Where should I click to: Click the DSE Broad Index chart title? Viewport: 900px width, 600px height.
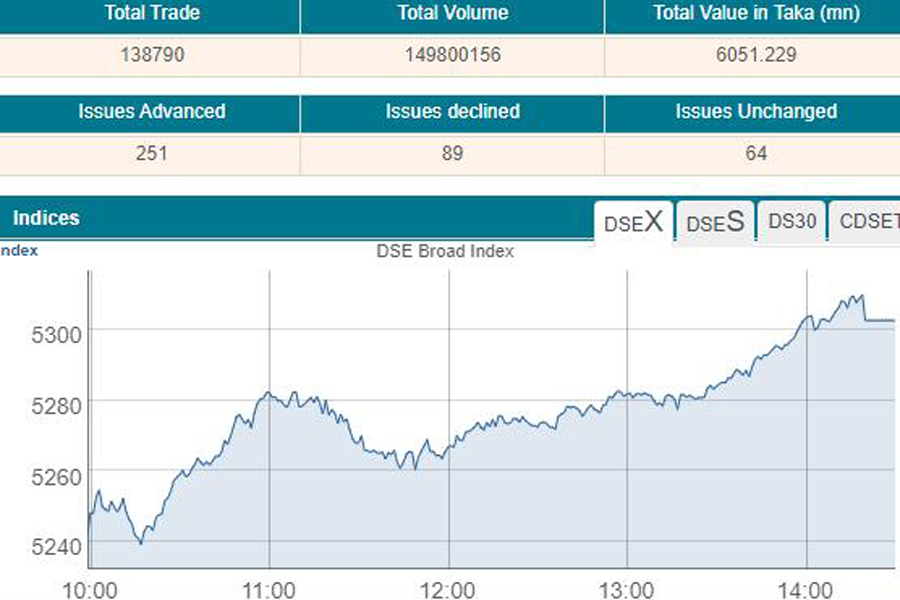(x=444, y=251)
